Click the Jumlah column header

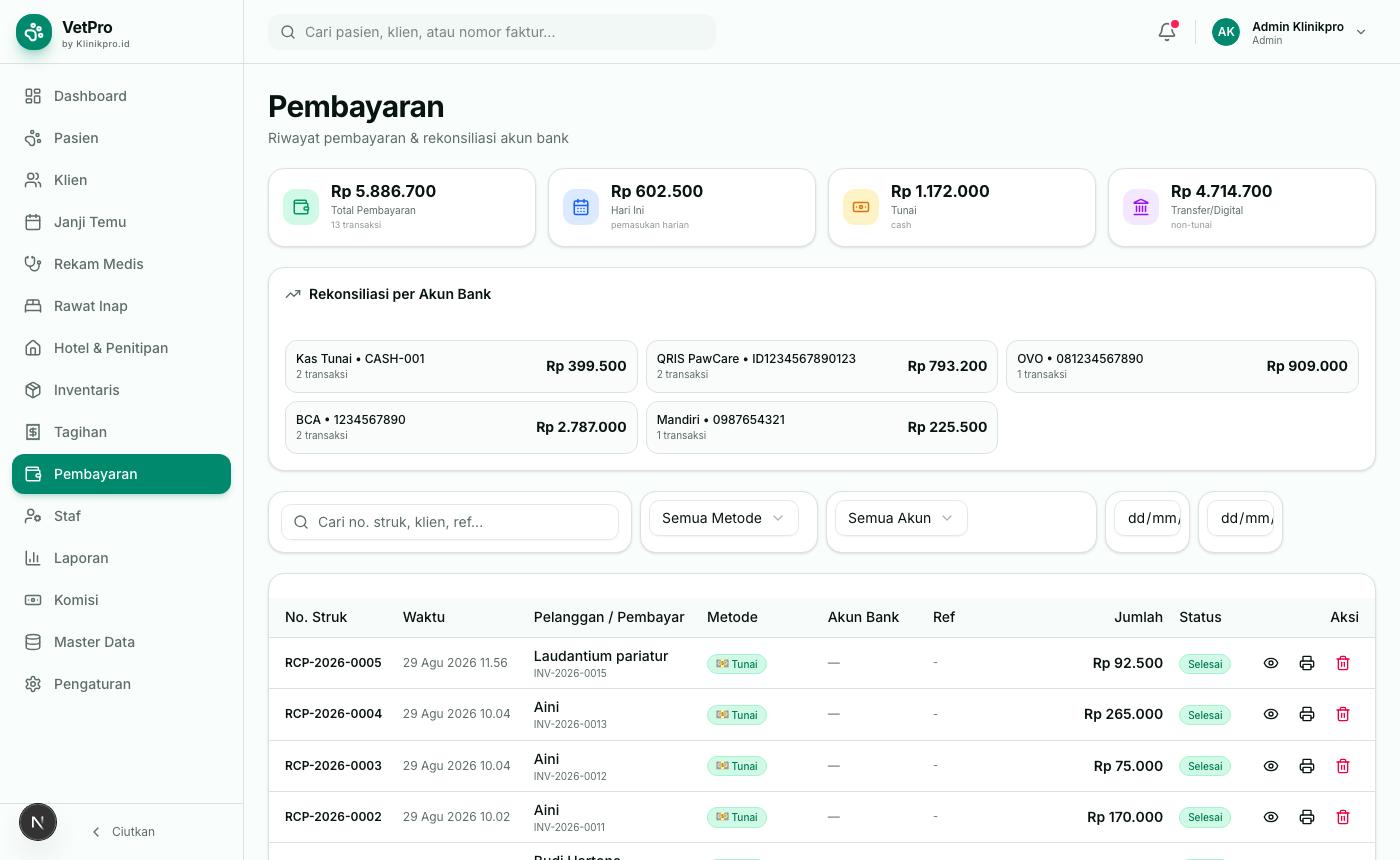(1138, 617)
